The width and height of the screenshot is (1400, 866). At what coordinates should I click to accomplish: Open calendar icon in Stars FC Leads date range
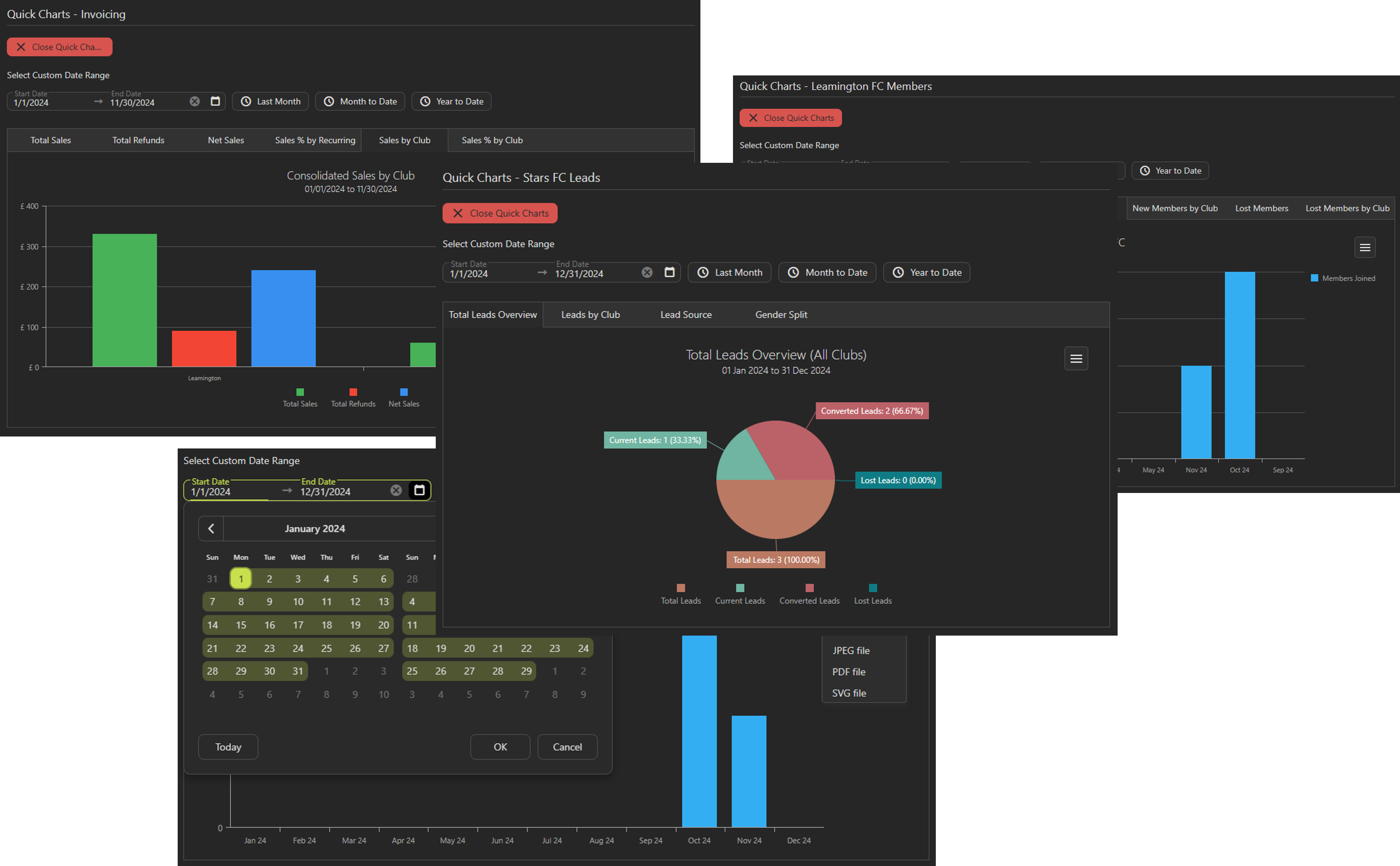click(669, 272)
